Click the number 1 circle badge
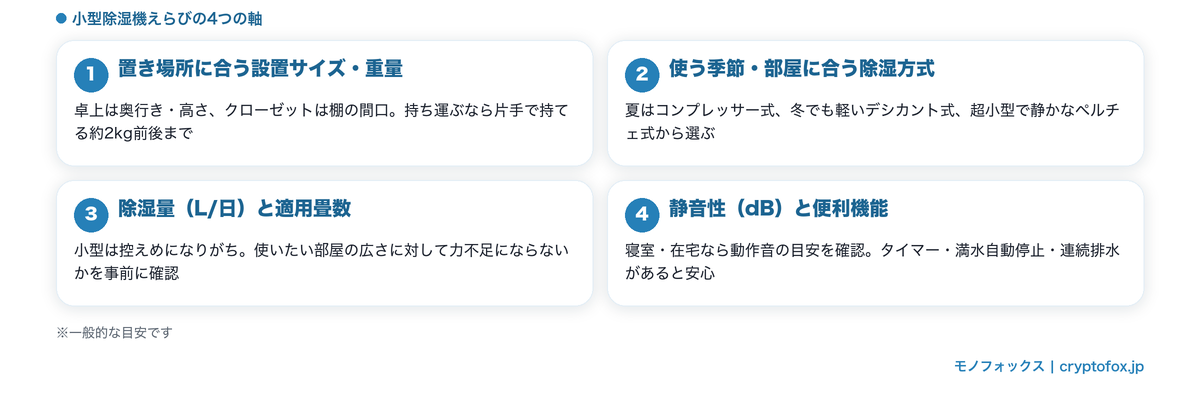1200x396 pixels. coord(91,74)
